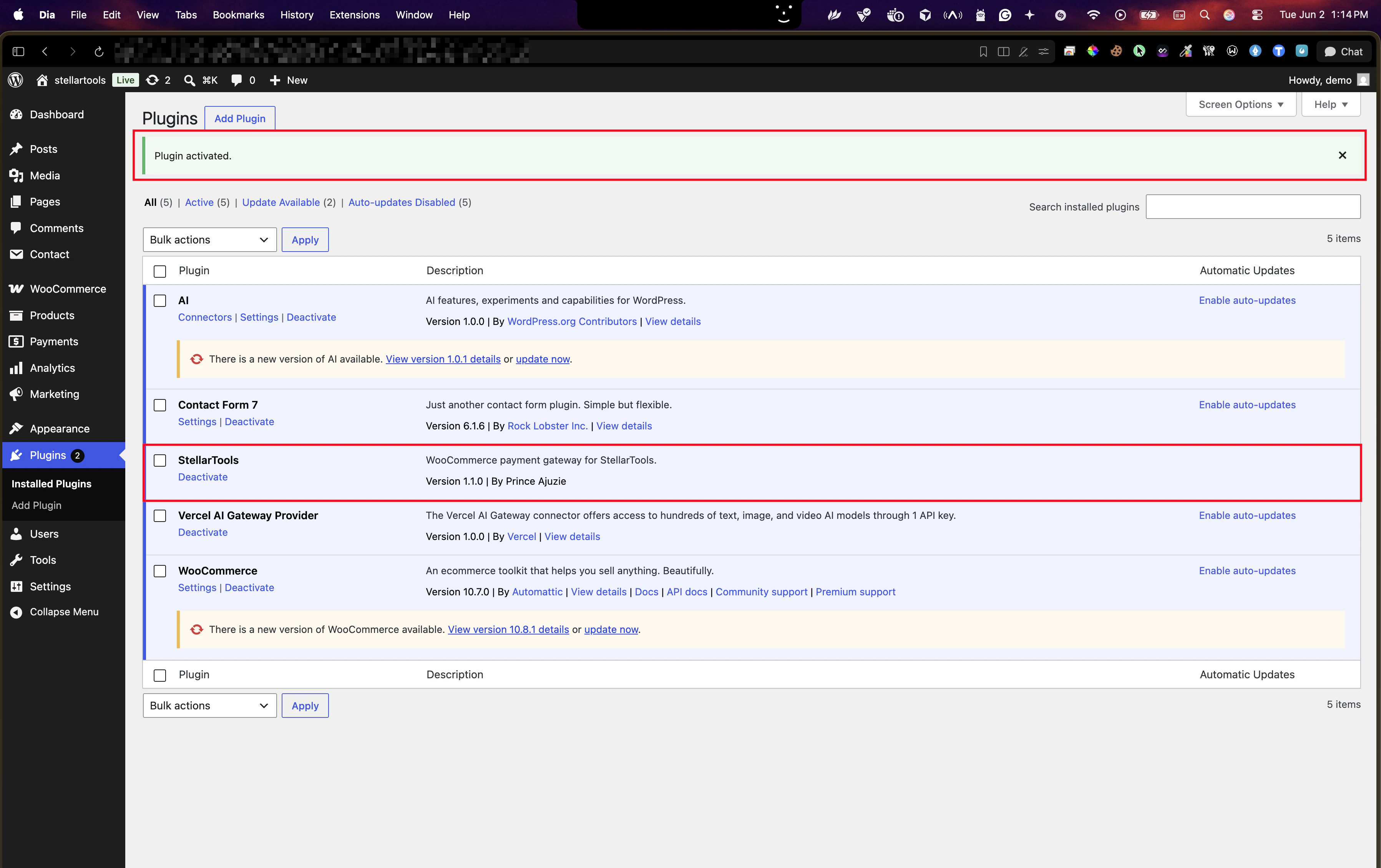Open Settings in the sidebar
The width and height of the screenshot is (1381, 868).
coord(50,586)
